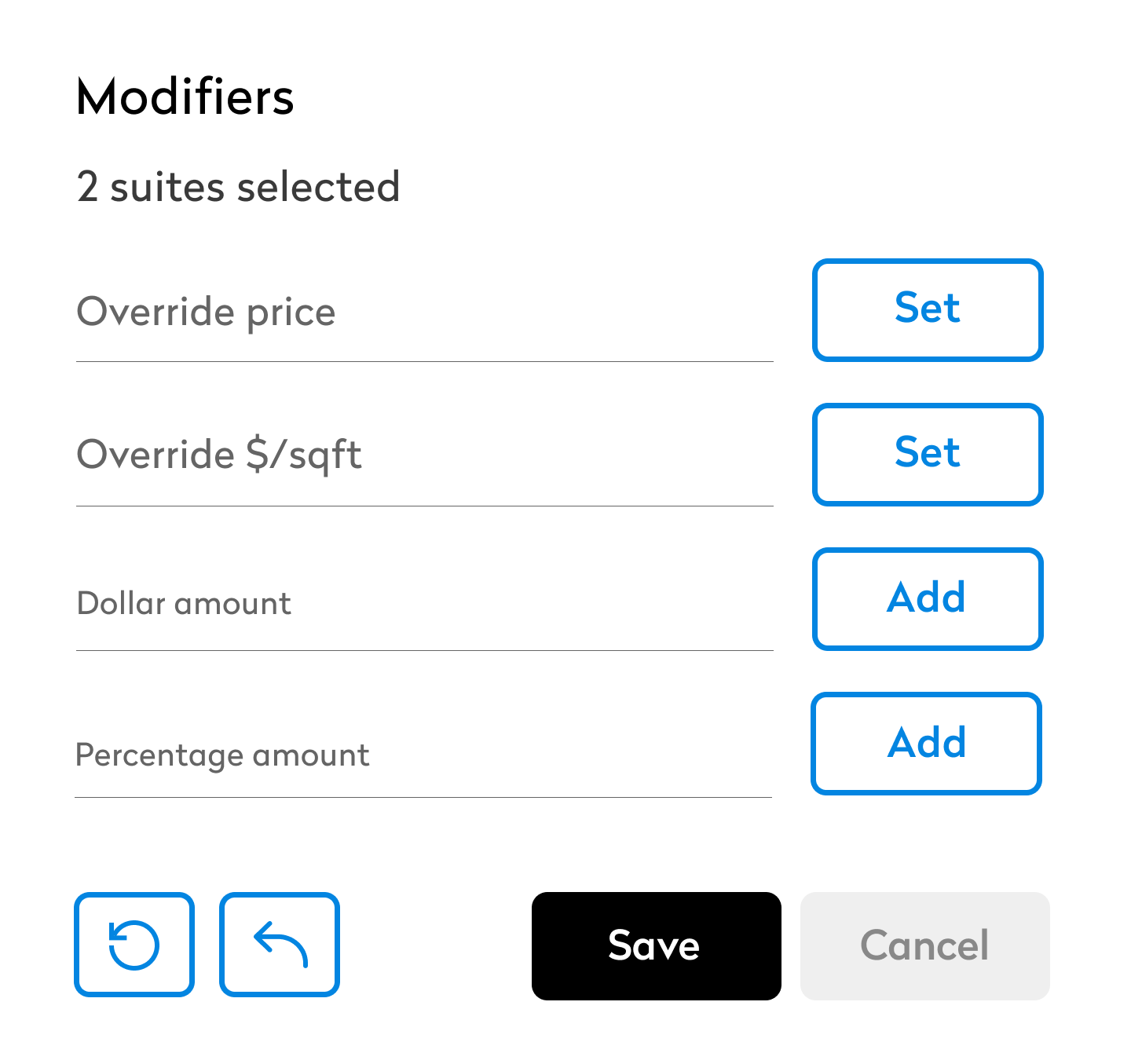
Task: Click the "2 suites selected" text
Action: pos(238,187)
